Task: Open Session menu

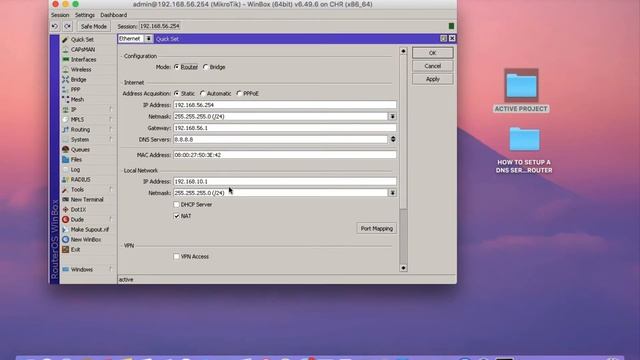Action: pyautogui.click(x=60, y=15)
